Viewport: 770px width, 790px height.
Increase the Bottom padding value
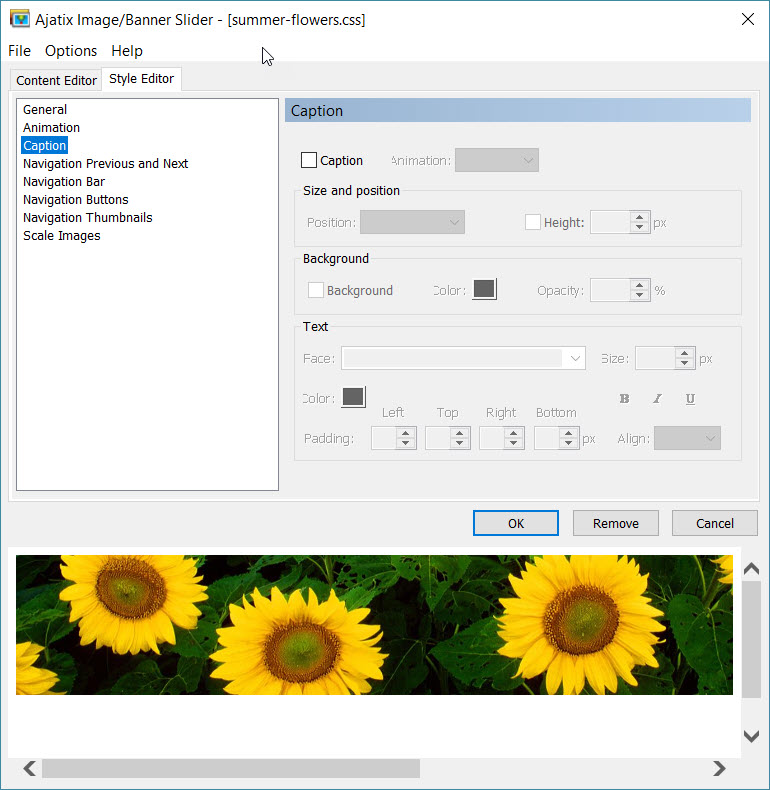568,433
